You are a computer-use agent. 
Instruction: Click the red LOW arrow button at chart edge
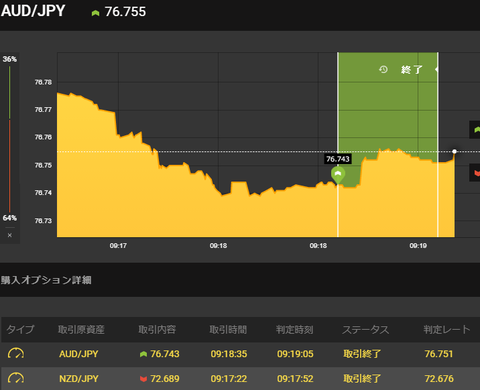pyautogui.click(x=475, y=173)
